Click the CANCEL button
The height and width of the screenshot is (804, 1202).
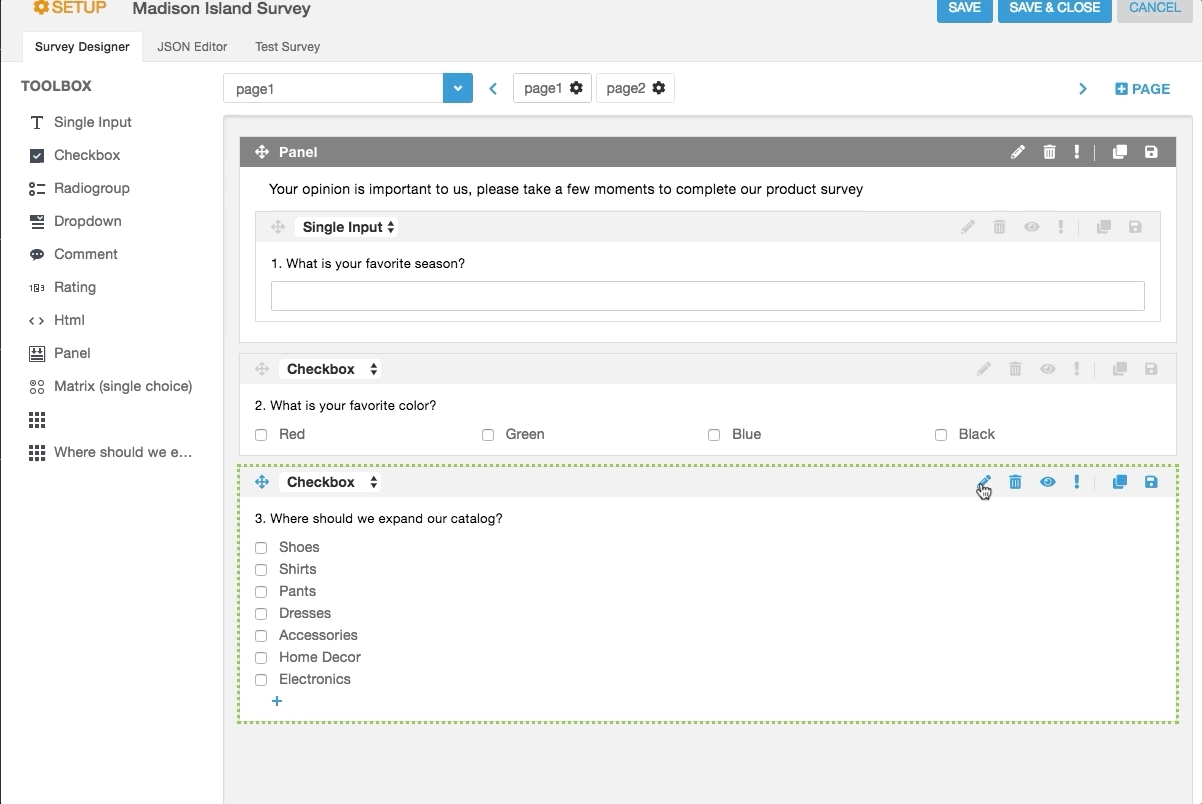point(1155,8)
